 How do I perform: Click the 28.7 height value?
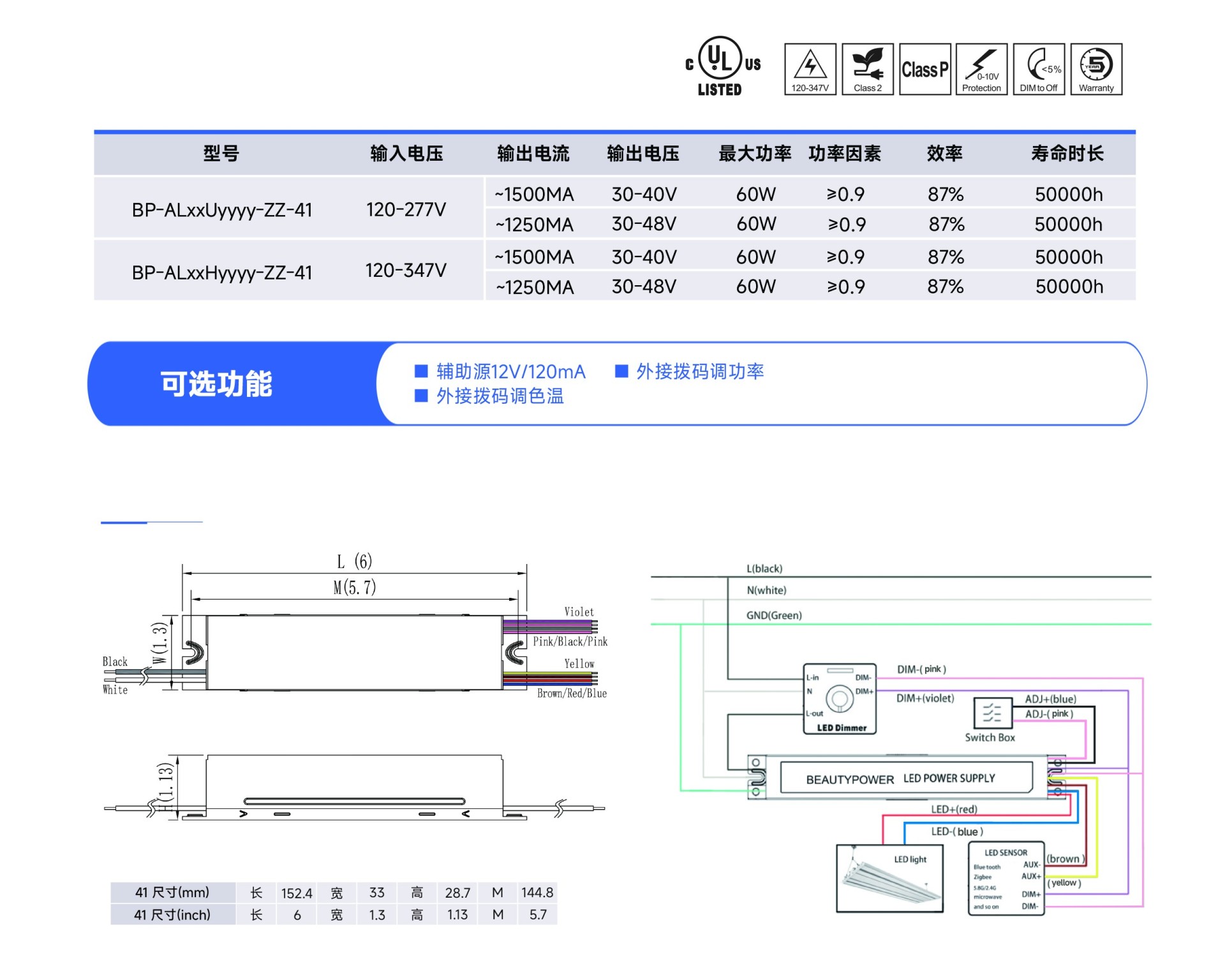[x=457, y=893]
